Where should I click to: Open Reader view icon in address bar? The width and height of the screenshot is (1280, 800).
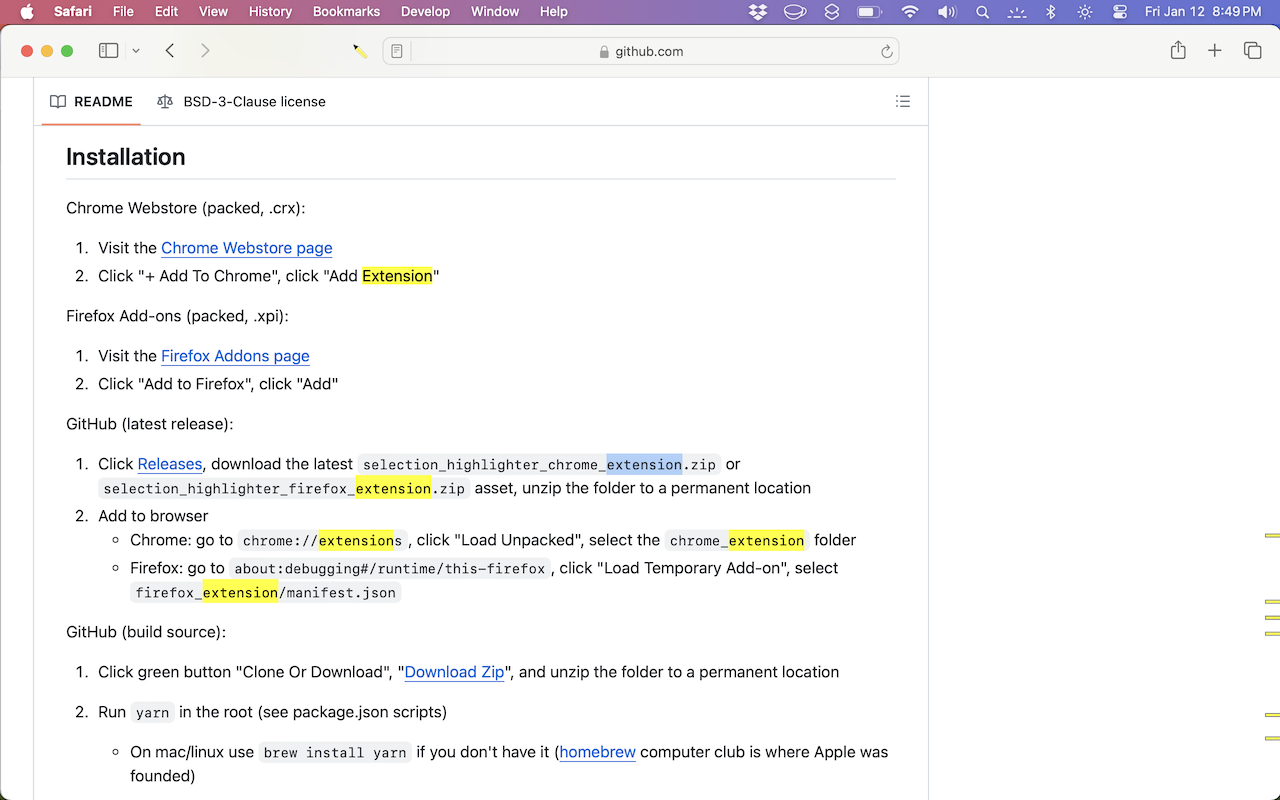click(397, 51)
